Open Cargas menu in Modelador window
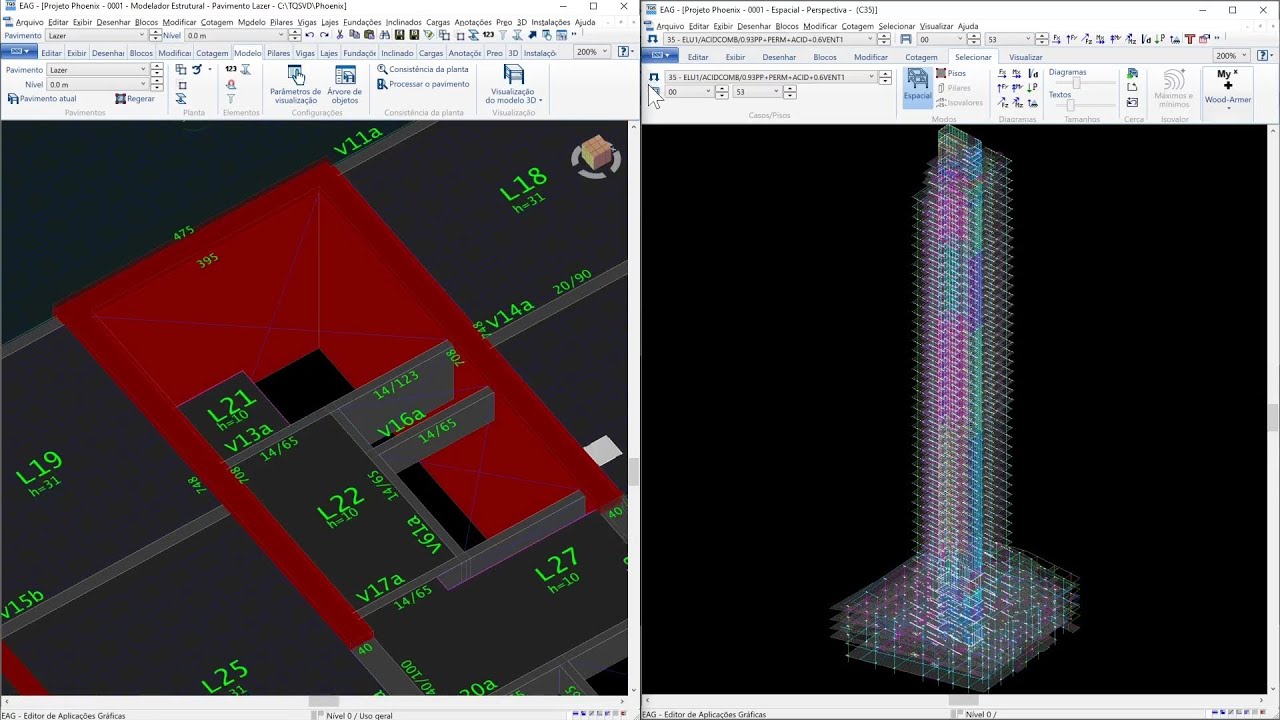 [438, 22]
